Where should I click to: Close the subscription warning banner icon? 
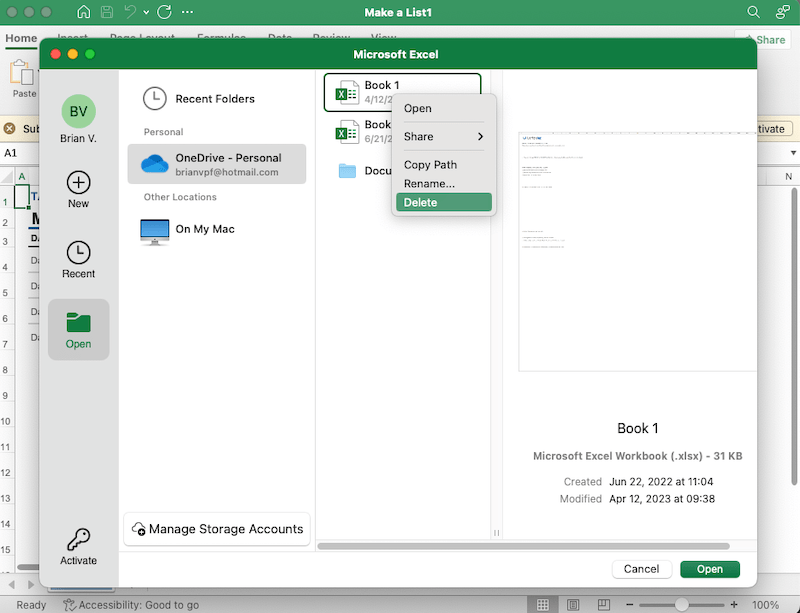click(x=9, y=128)
